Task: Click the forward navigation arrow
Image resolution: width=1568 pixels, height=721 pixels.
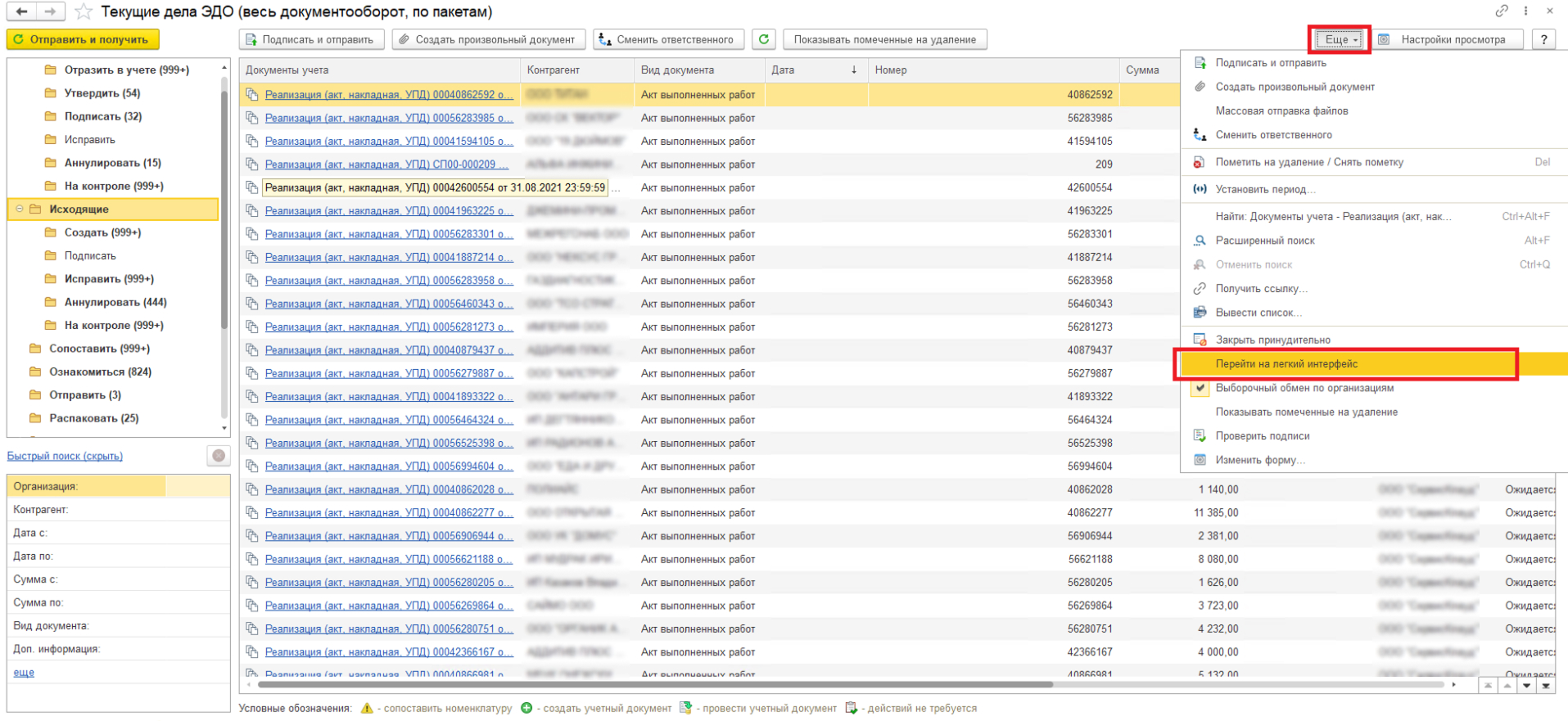Action: (50, 11)
